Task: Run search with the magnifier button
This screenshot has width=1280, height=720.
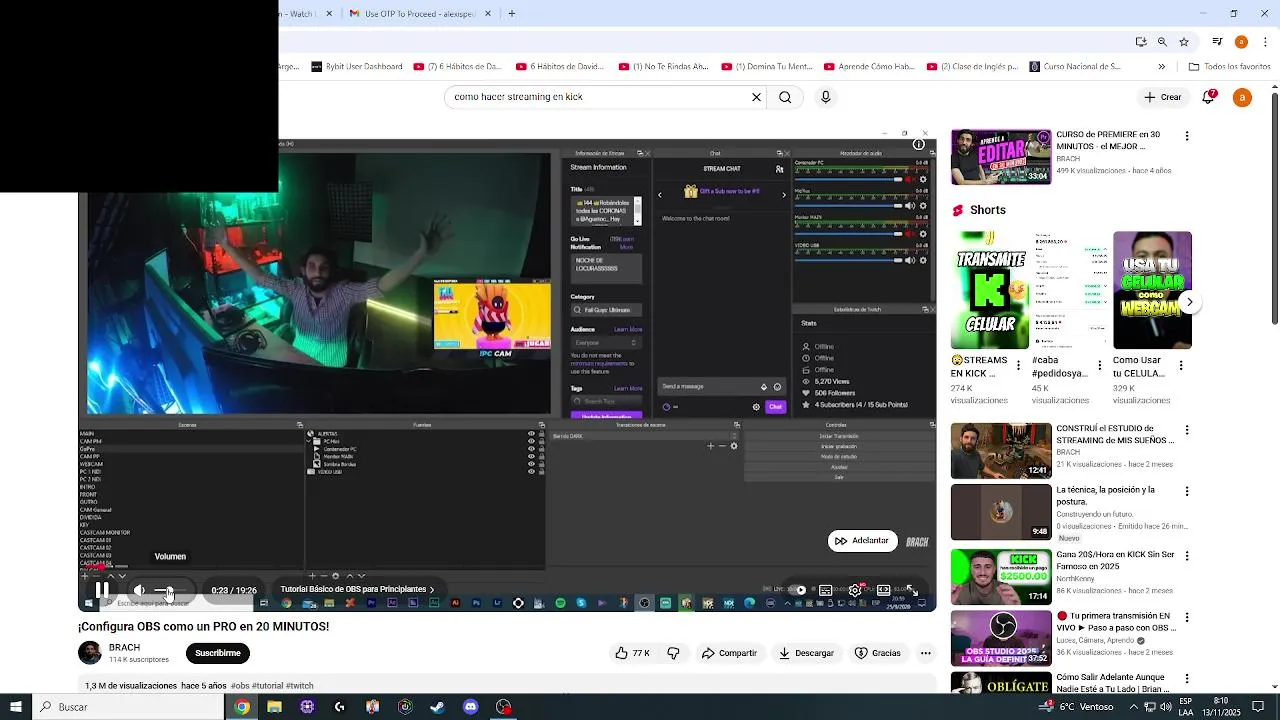Action: pyautogui.click(x=785, y=97)
